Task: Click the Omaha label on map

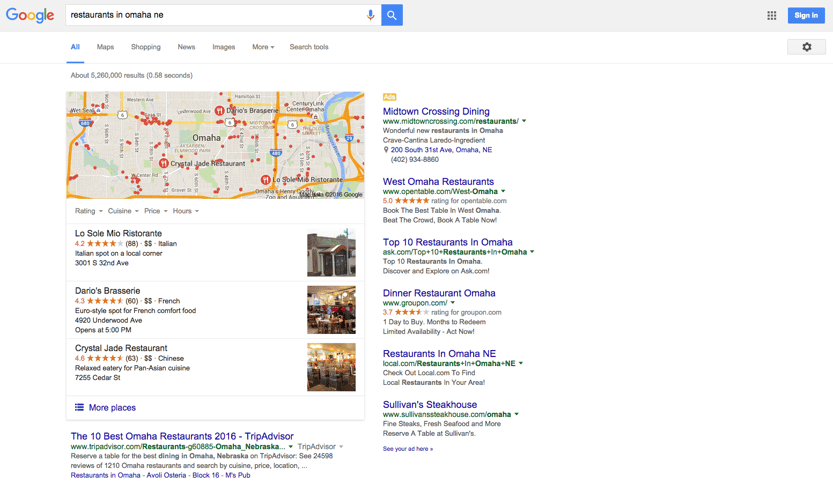Action: [x=206, y=138]
